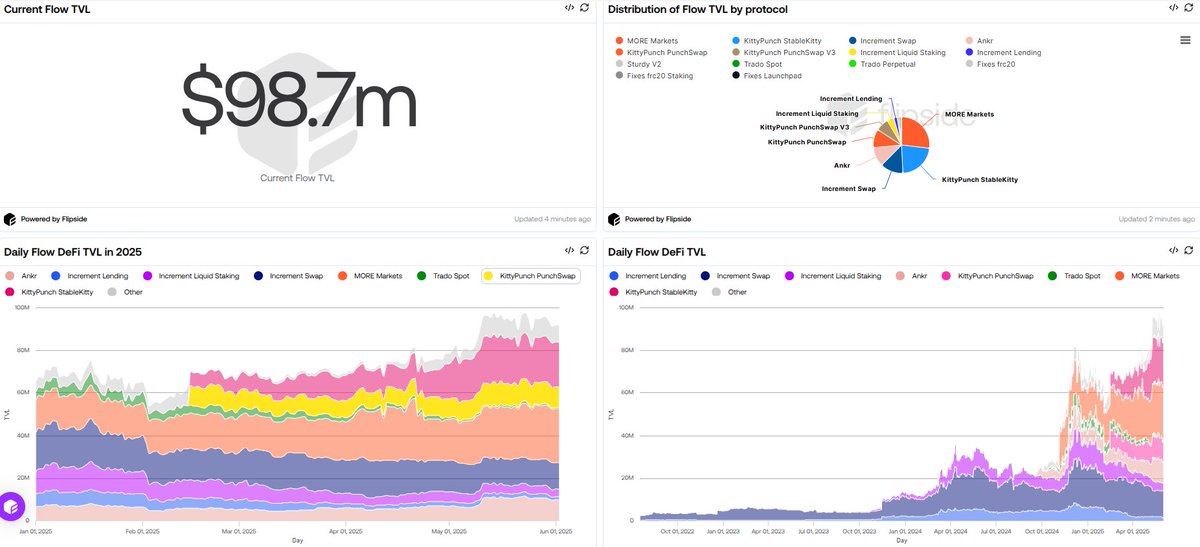1200x547 pixels.
Task: Hide KittyPunch StableKitty in all-time TVL chart
Action: [x=653, y=292]
